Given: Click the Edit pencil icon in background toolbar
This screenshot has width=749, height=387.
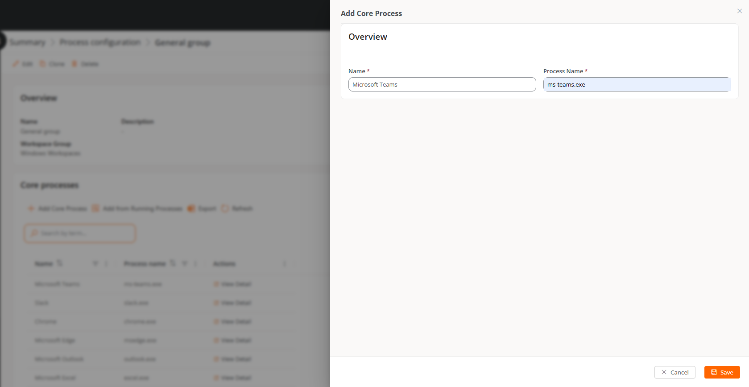Looking at the screenshot, I should pos(16,64).
